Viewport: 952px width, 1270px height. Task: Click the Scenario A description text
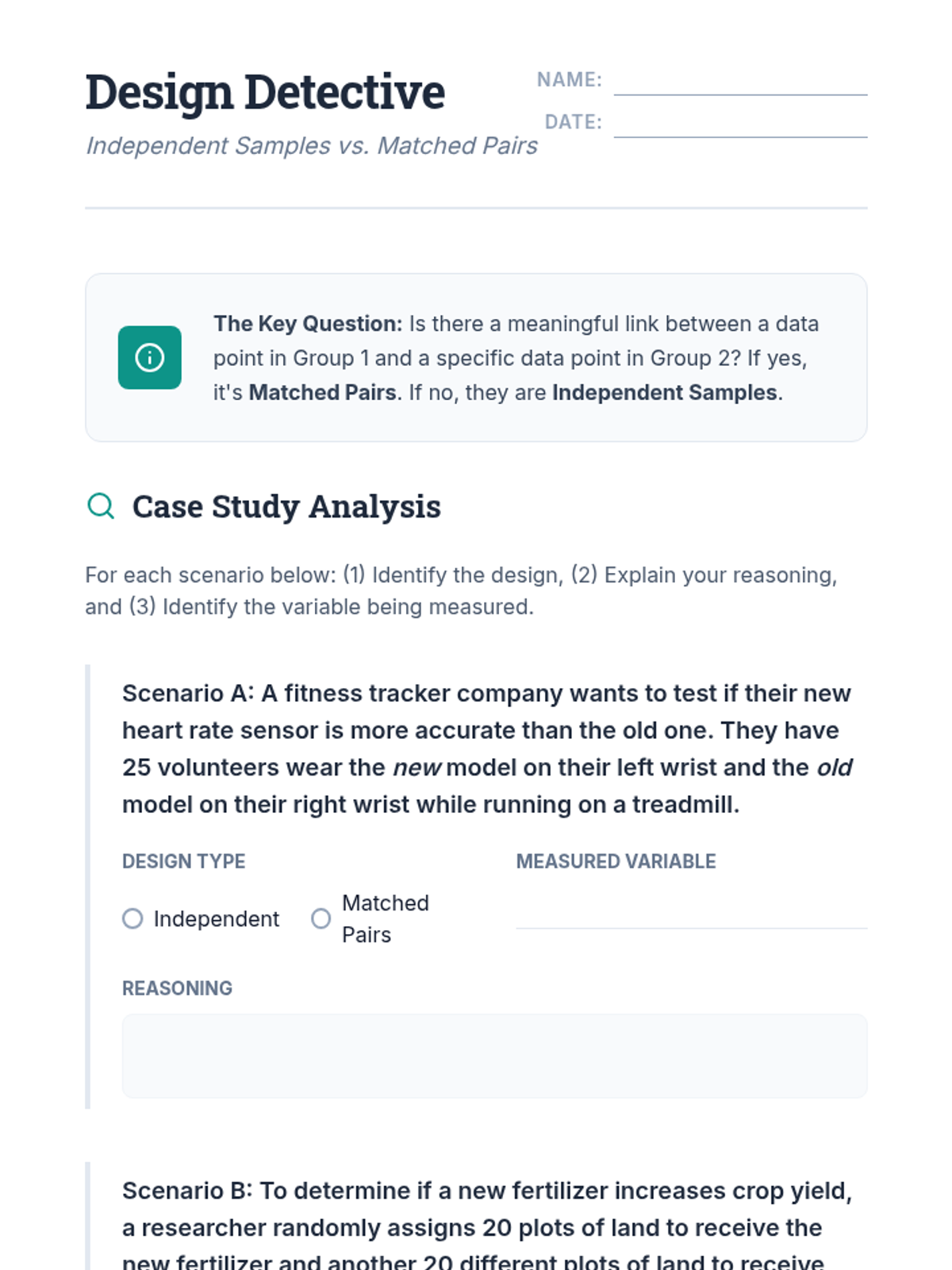point(487,749)
